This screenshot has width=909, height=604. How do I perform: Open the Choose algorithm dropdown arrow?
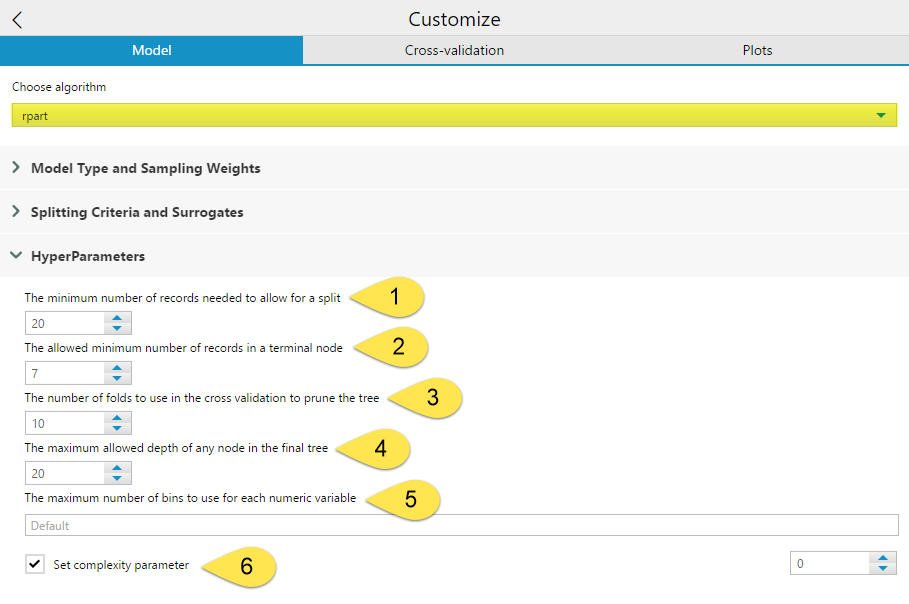[x=881, y=115]
